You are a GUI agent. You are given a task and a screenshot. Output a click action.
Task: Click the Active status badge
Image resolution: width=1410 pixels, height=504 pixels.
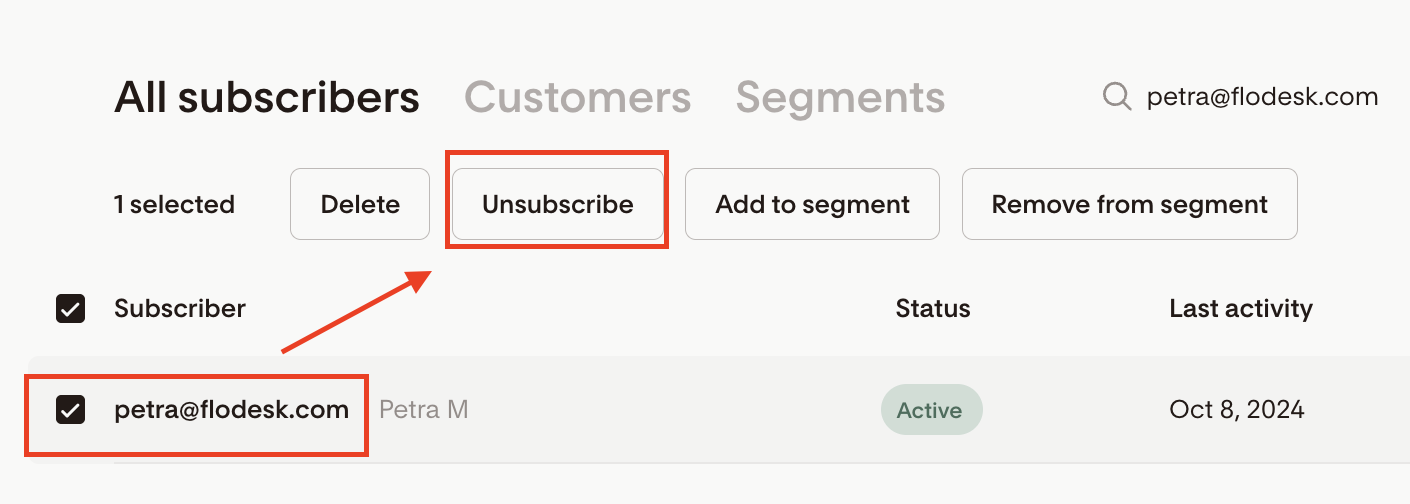pos(930,410)
